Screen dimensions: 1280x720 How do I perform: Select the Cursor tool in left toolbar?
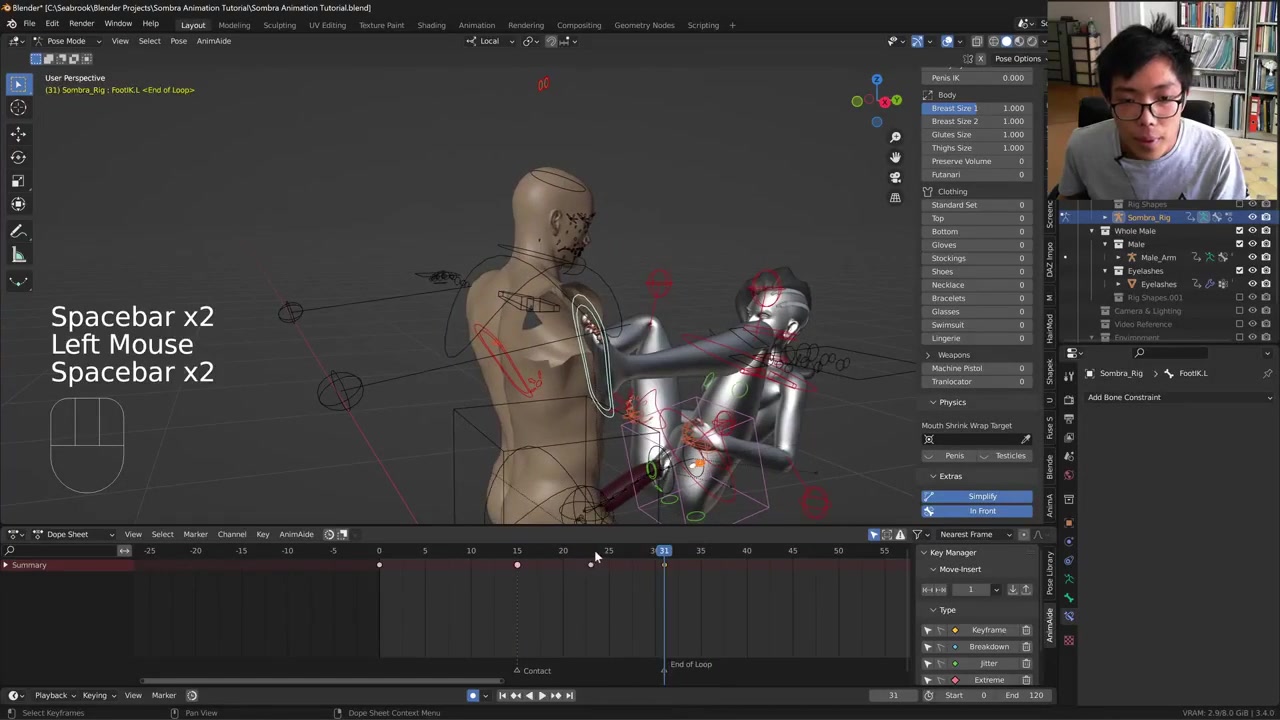coord(18,108)
